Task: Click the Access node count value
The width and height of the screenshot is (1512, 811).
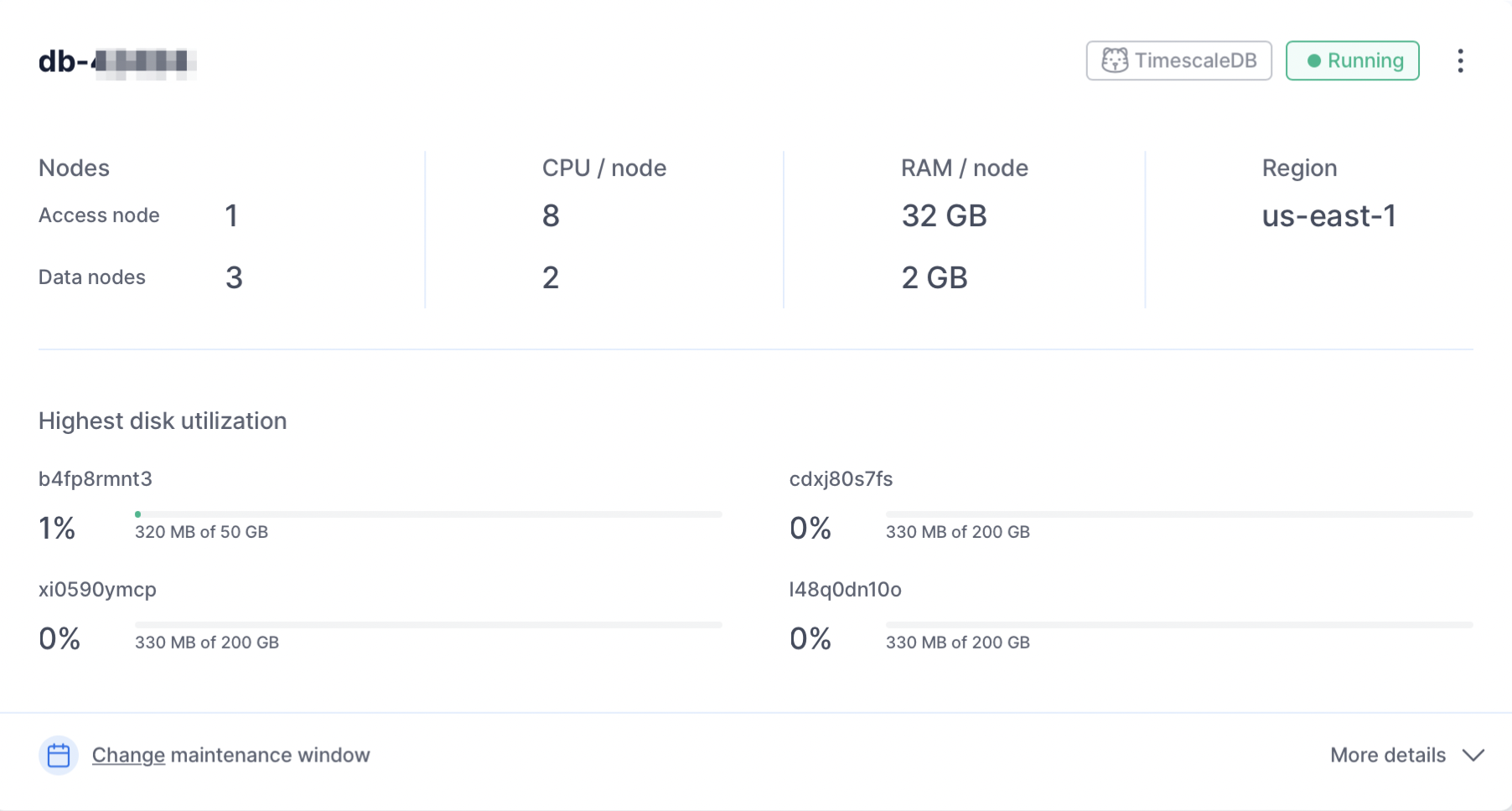Action: [x=231, y=215]
